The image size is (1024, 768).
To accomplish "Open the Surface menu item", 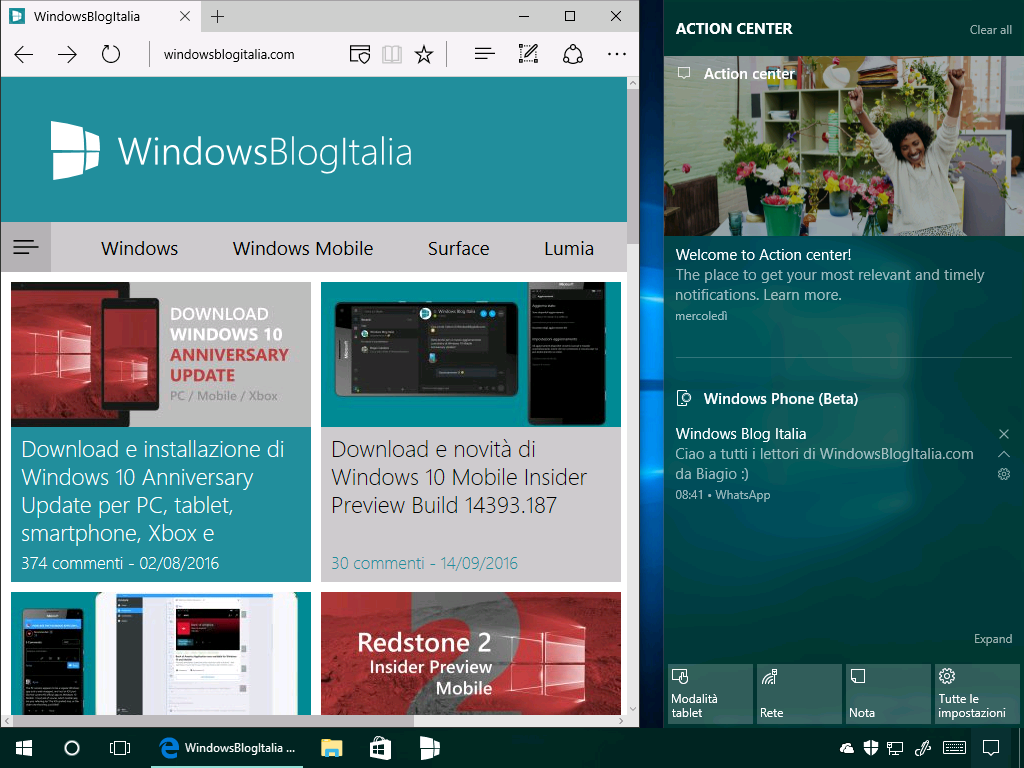I will pos(458,248).
